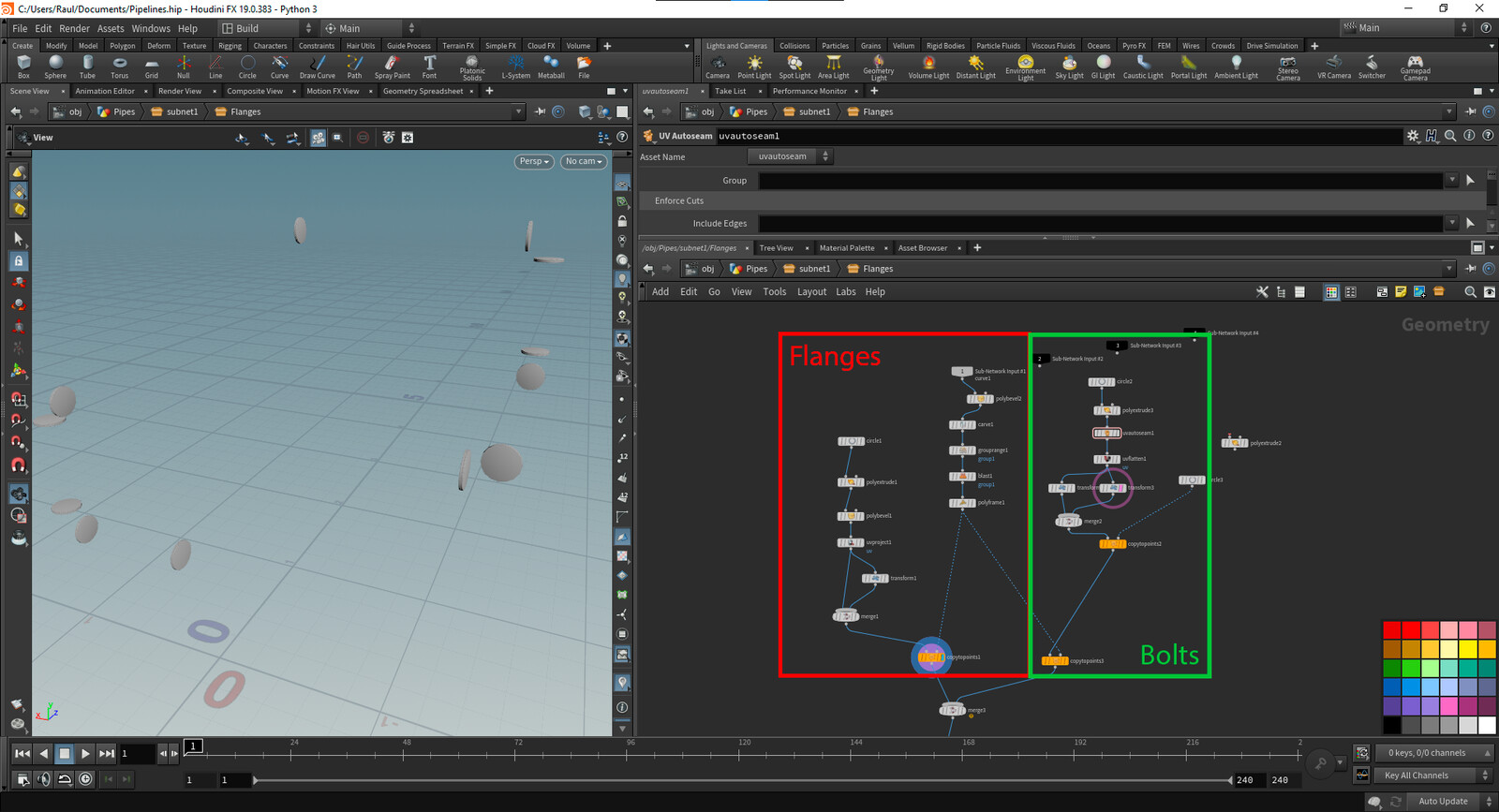Switch to the Geometry Spreadsheet tab
1499x812 pixels.
coord(423,91)
